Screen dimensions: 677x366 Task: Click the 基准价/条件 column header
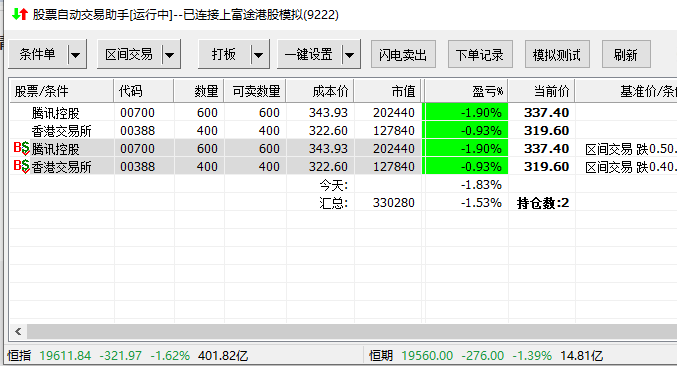point(626,91)
